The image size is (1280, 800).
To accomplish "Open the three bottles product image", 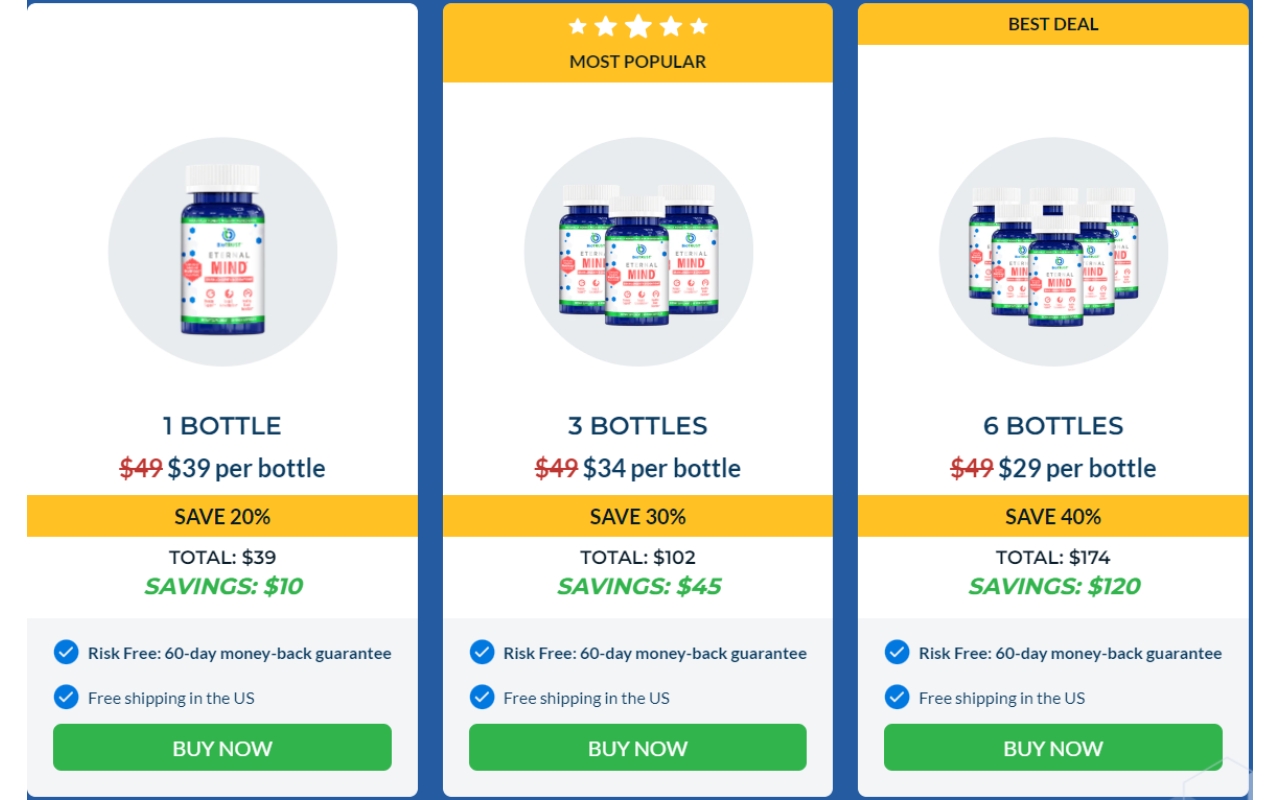I will tap(638, 250).
